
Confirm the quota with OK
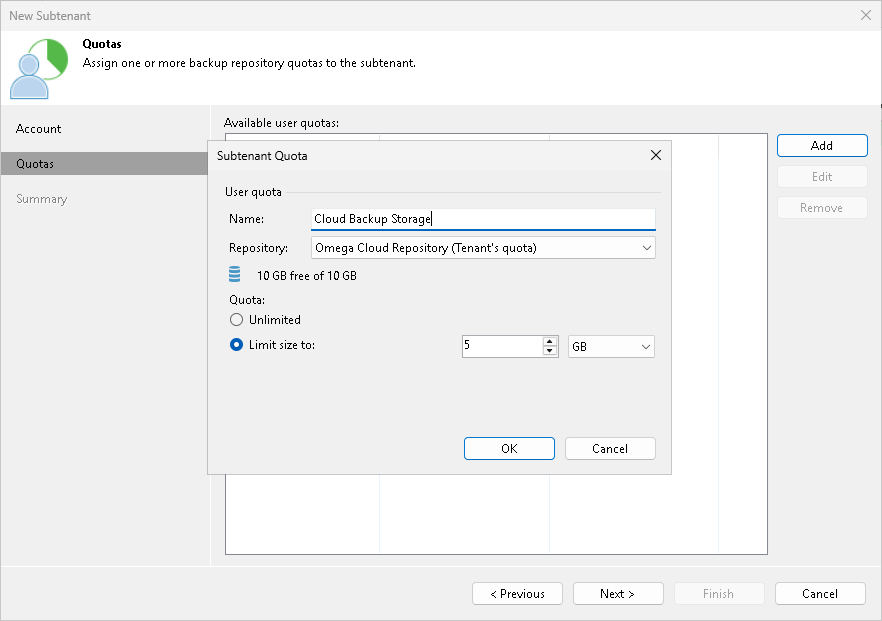pyautogui.click(x=509, y=448)
